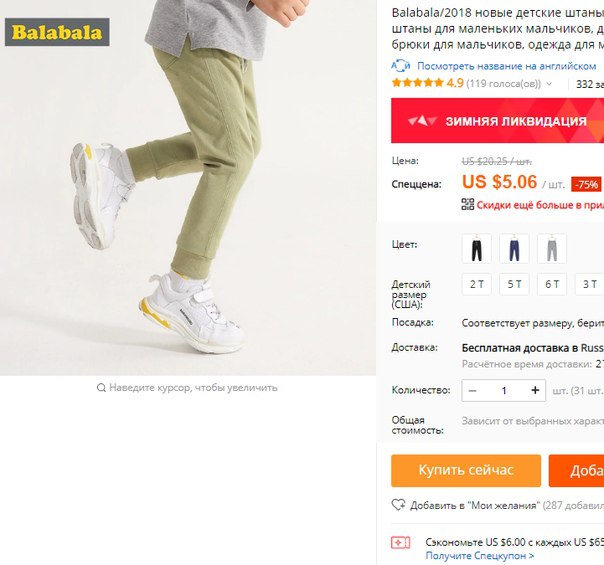Open the Получите Спецкупон link
This screenshot has width=604, height=565.
pyautogui.click(x=480, y=556)
